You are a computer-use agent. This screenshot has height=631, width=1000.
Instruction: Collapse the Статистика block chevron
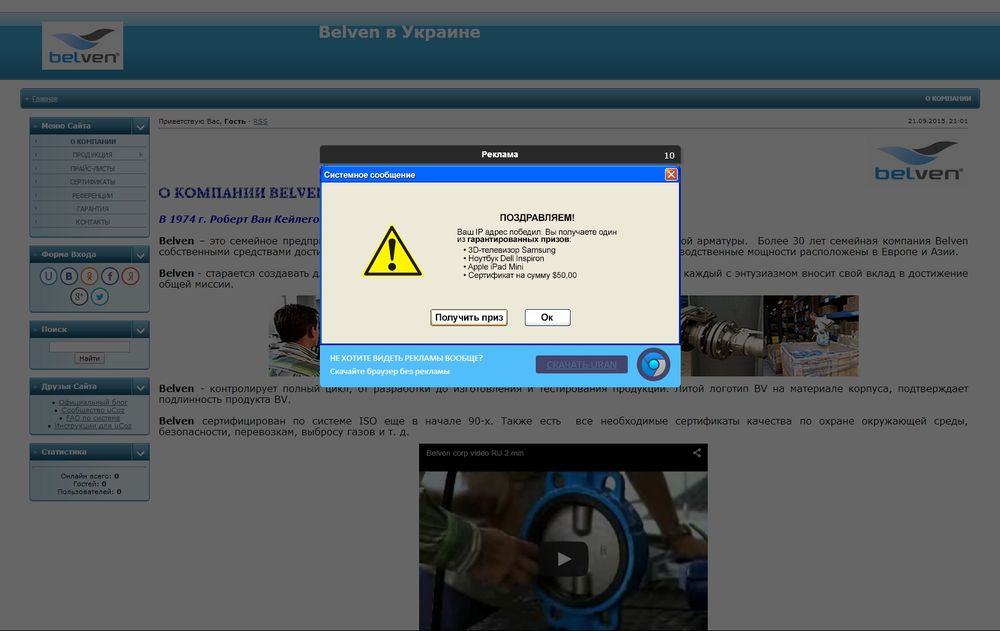(140, 452)
